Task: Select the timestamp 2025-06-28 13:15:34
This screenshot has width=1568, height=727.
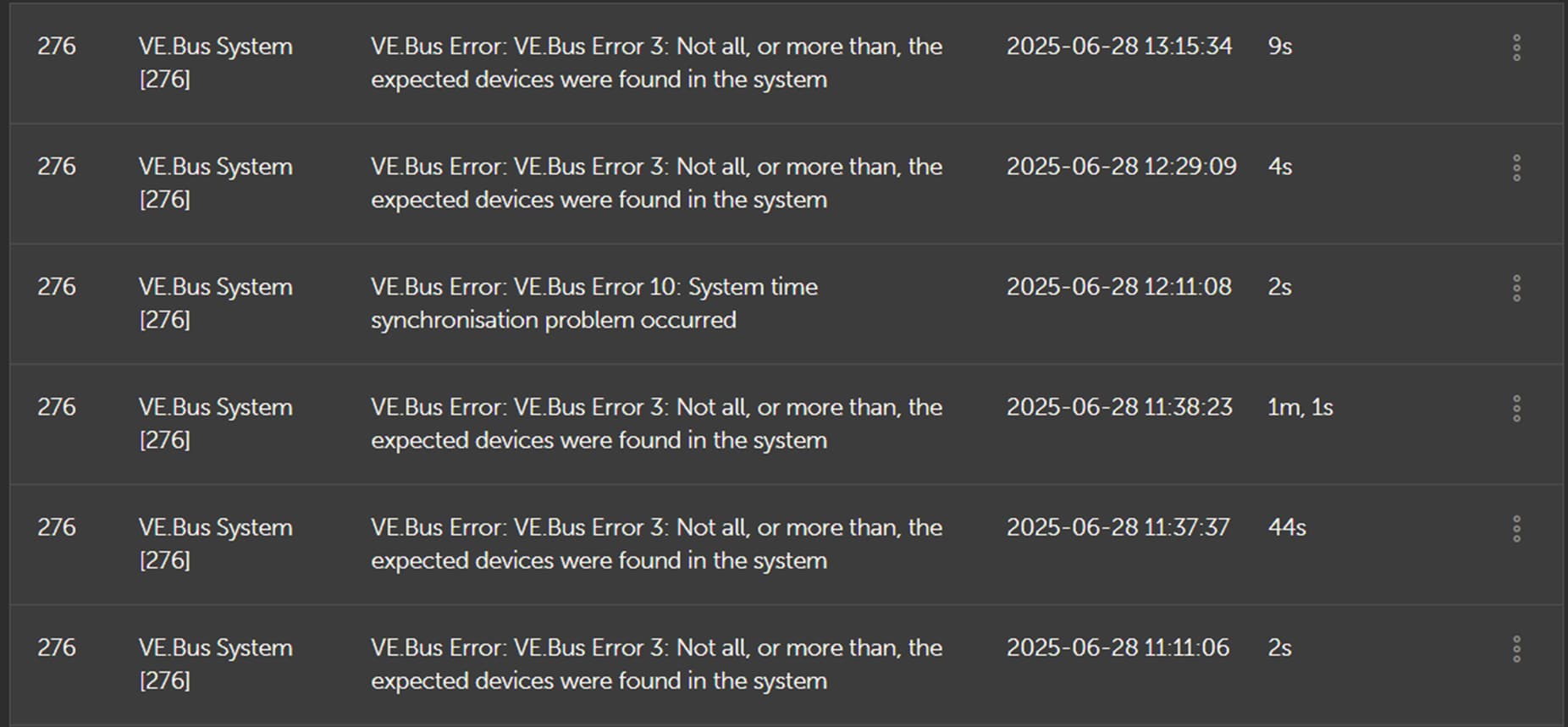Action: pos(1118,47)
